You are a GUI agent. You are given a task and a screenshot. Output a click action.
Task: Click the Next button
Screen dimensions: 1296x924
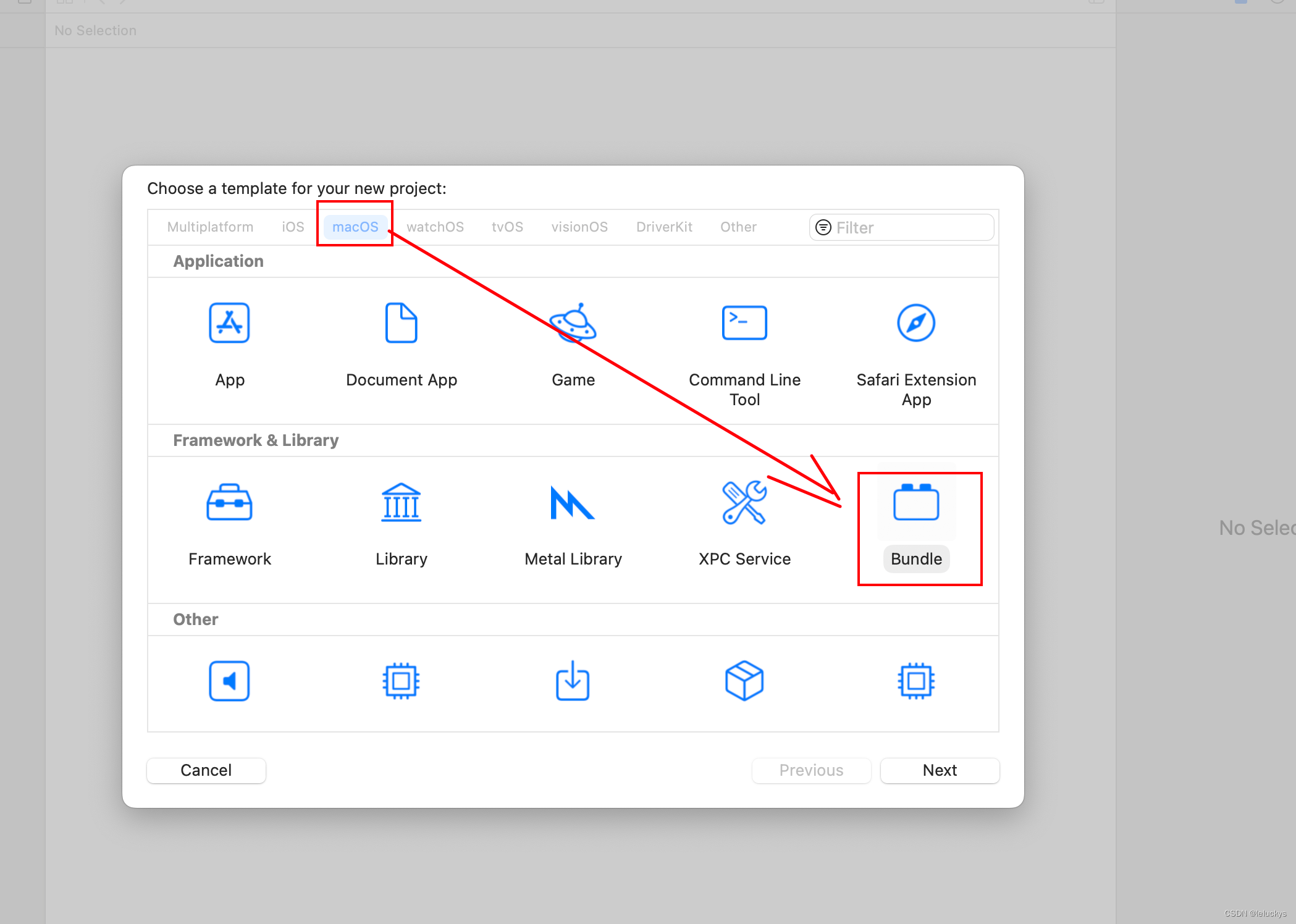point(939,770)
